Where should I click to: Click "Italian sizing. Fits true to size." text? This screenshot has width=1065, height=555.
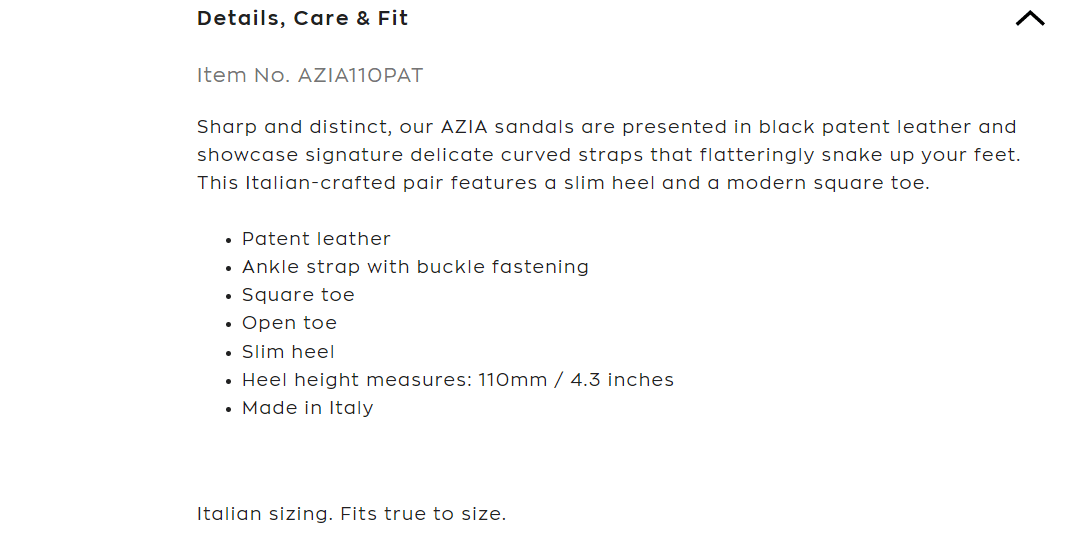351,515
